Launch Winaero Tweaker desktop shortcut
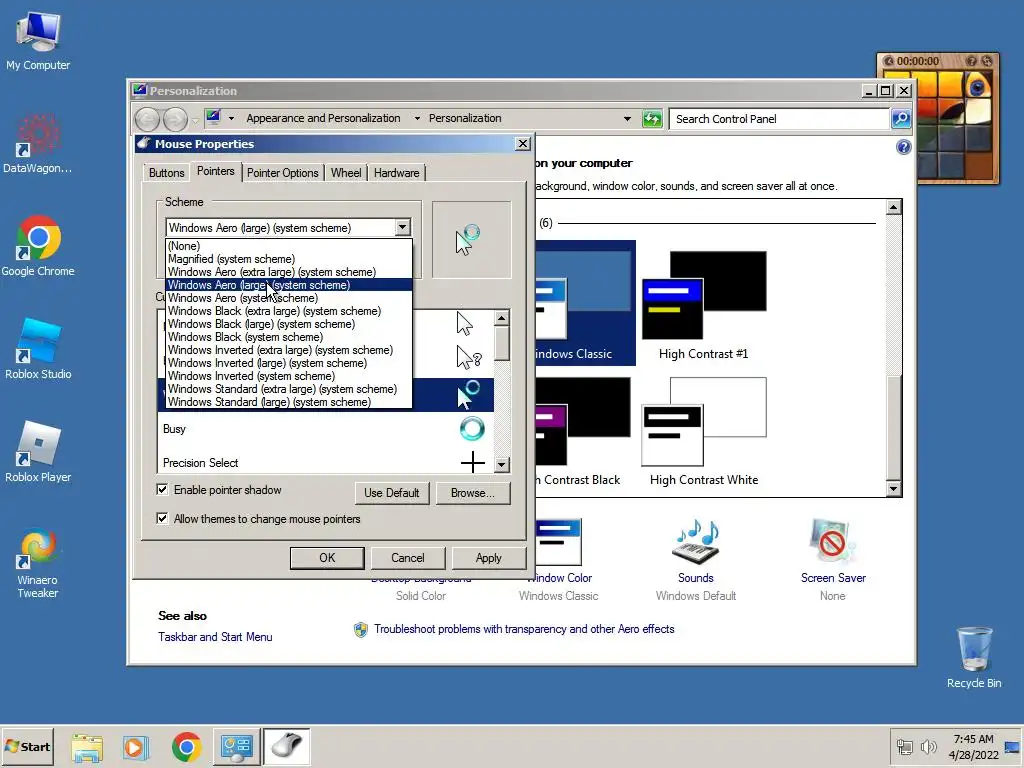The width and height of the screenshot is (1024, 768). 38,563
